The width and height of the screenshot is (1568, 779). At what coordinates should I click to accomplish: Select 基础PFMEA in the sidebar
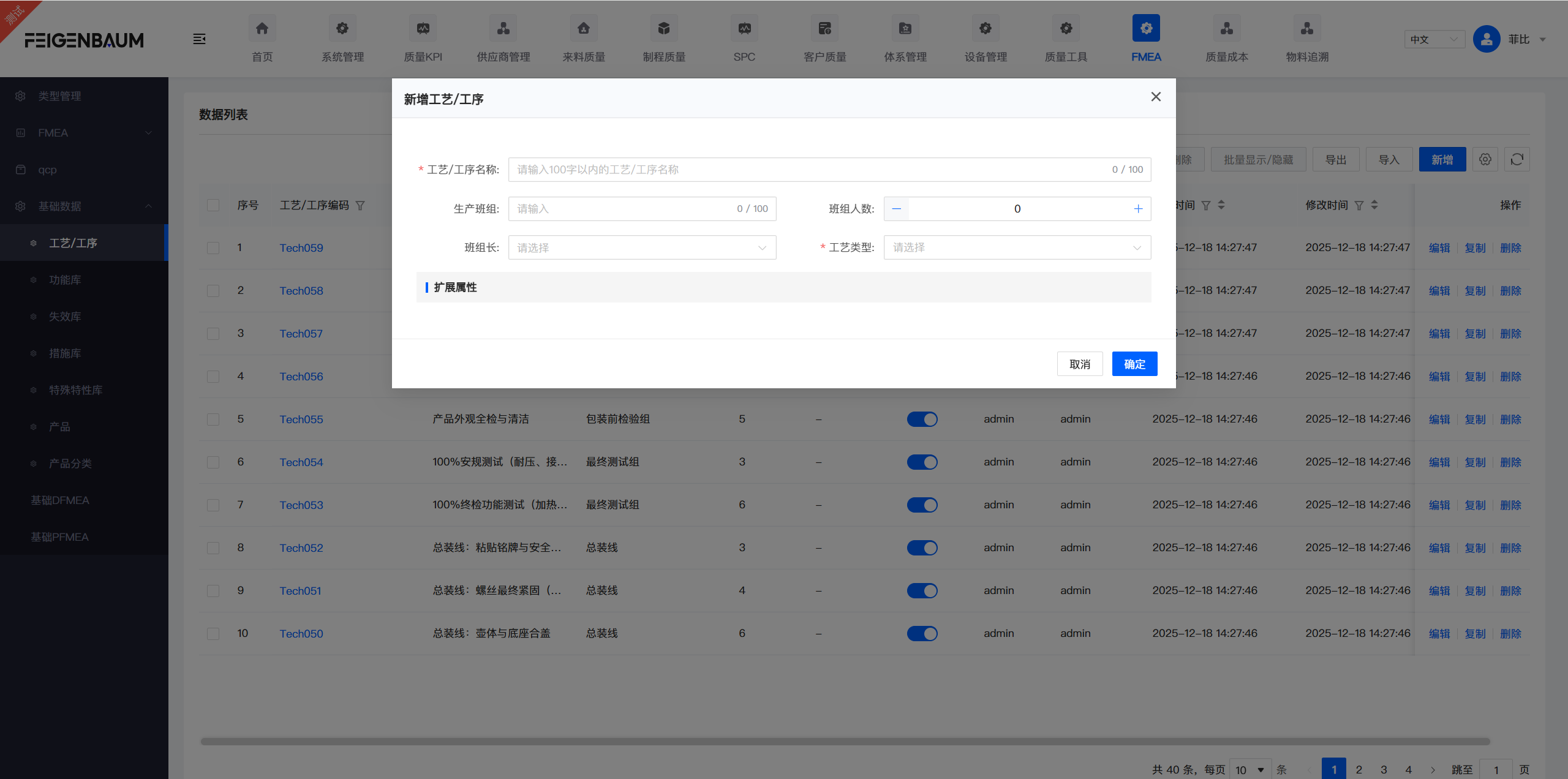point(59,536)
